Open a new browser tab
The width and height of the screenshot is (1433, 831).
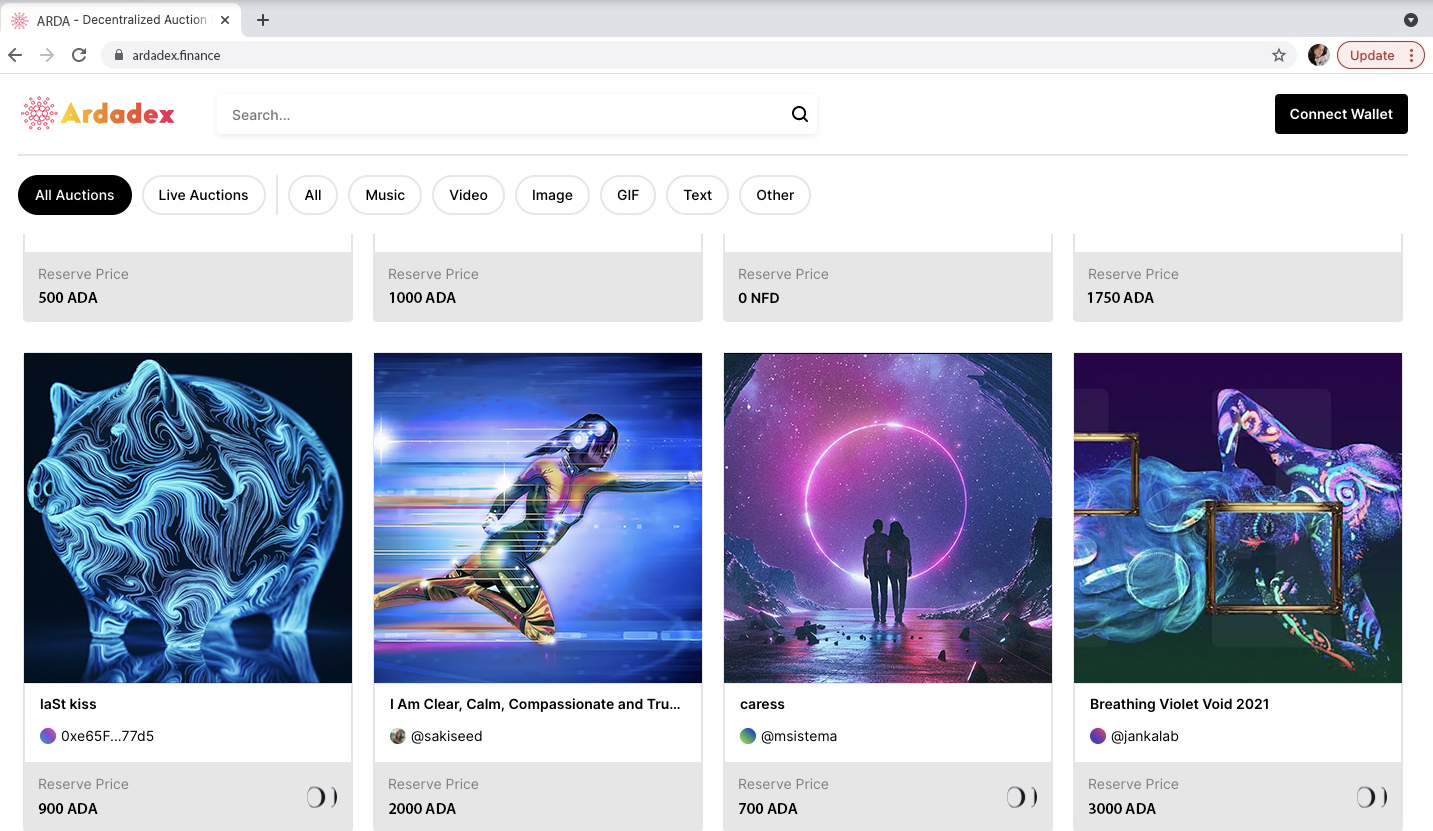pyautogui.click(x=263, y=20)
